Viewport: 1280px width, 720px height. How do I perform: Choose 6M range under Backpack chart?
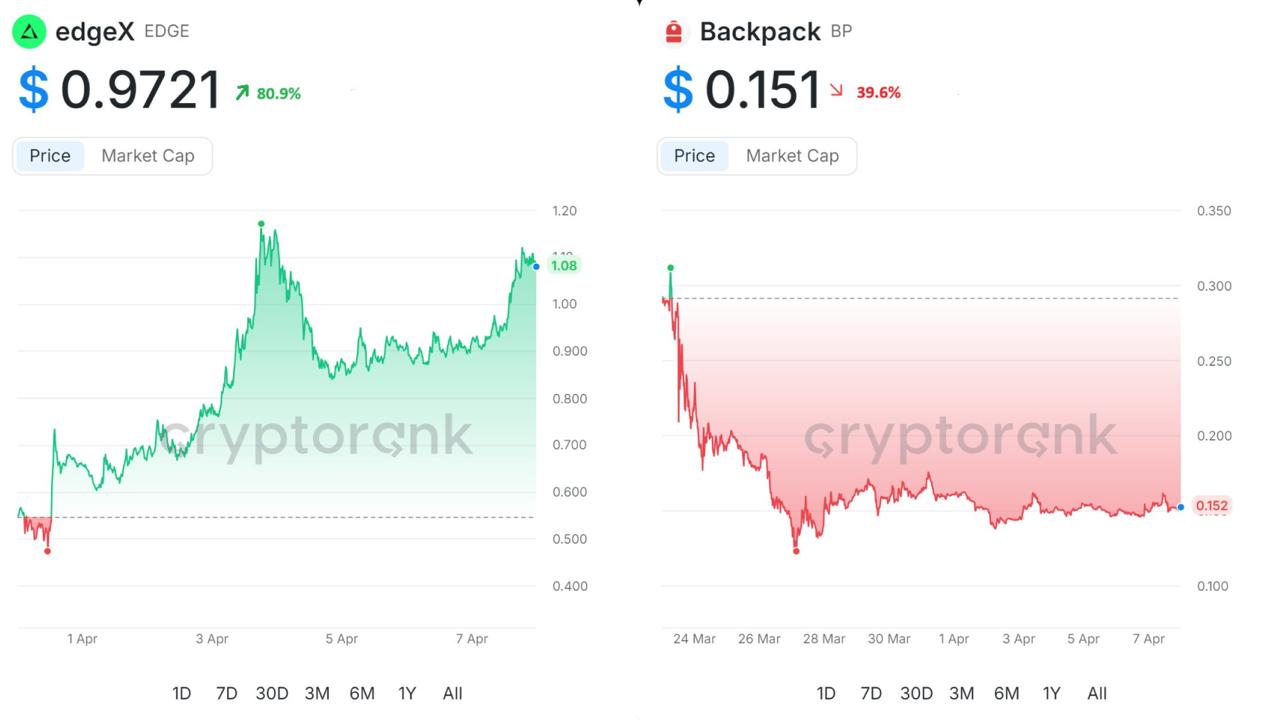point(1007,693)
